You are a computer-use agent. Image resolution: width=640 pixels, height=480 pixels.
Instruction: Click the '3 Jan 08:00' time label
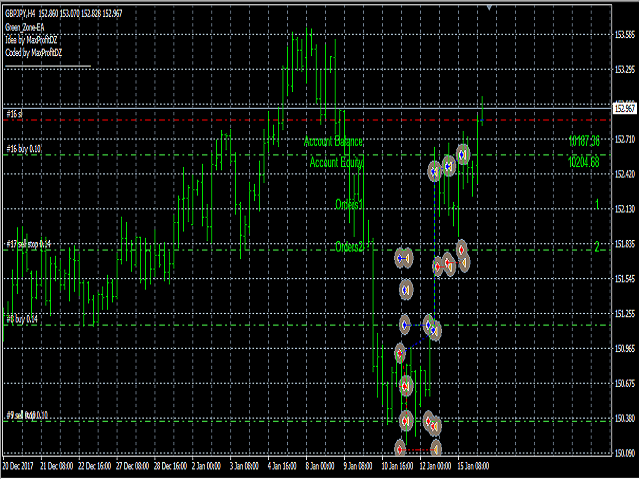pyautogui.click(x=244, y=466)
